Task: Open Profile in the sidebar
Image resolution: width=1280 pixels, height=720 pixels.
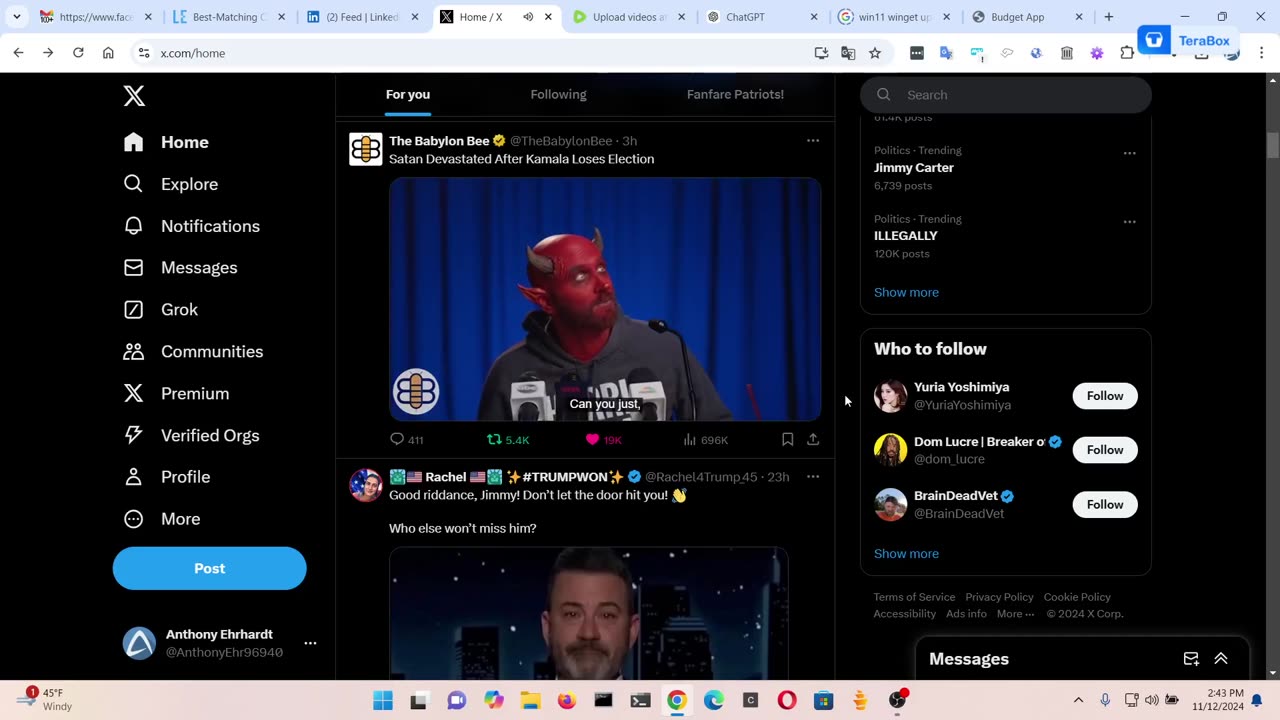Action: click(166, 477)
